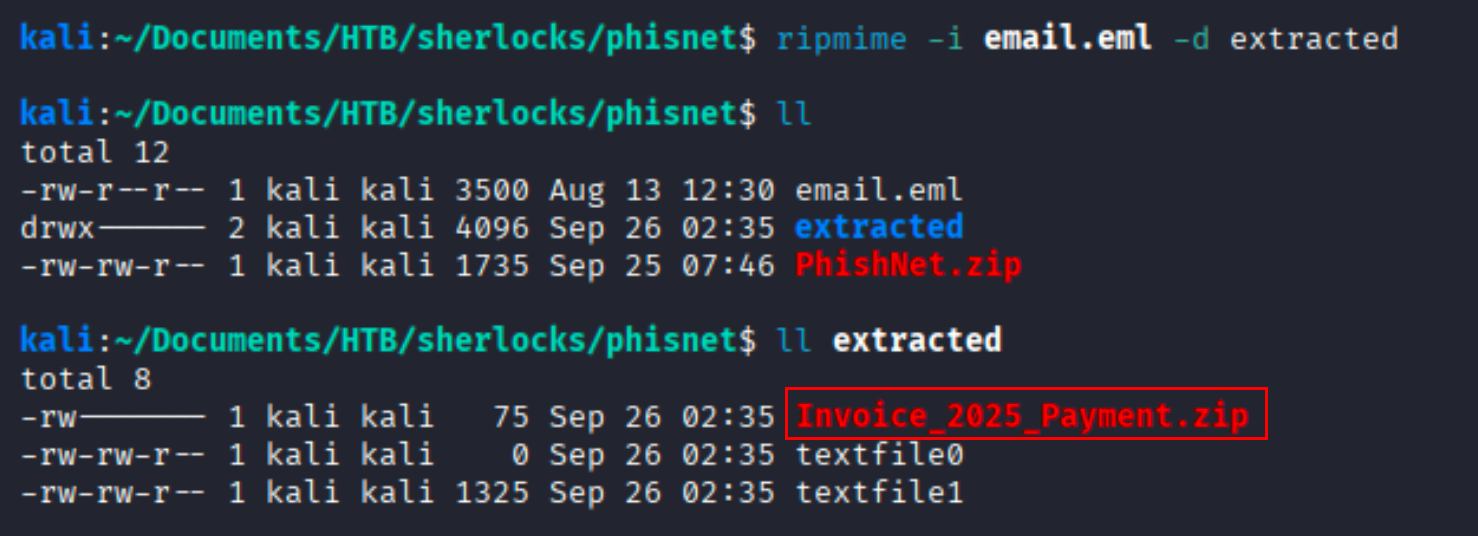Select the PhishNet.zip file name
Viewport: 1478px width, 536px height.
pos(908,265)
